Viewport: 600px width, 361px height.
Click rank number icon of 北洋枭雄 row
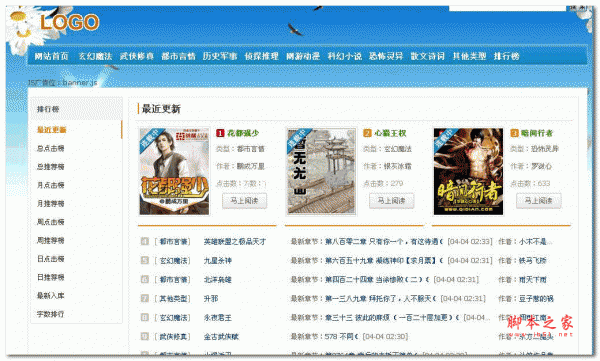tap(145, 279)
